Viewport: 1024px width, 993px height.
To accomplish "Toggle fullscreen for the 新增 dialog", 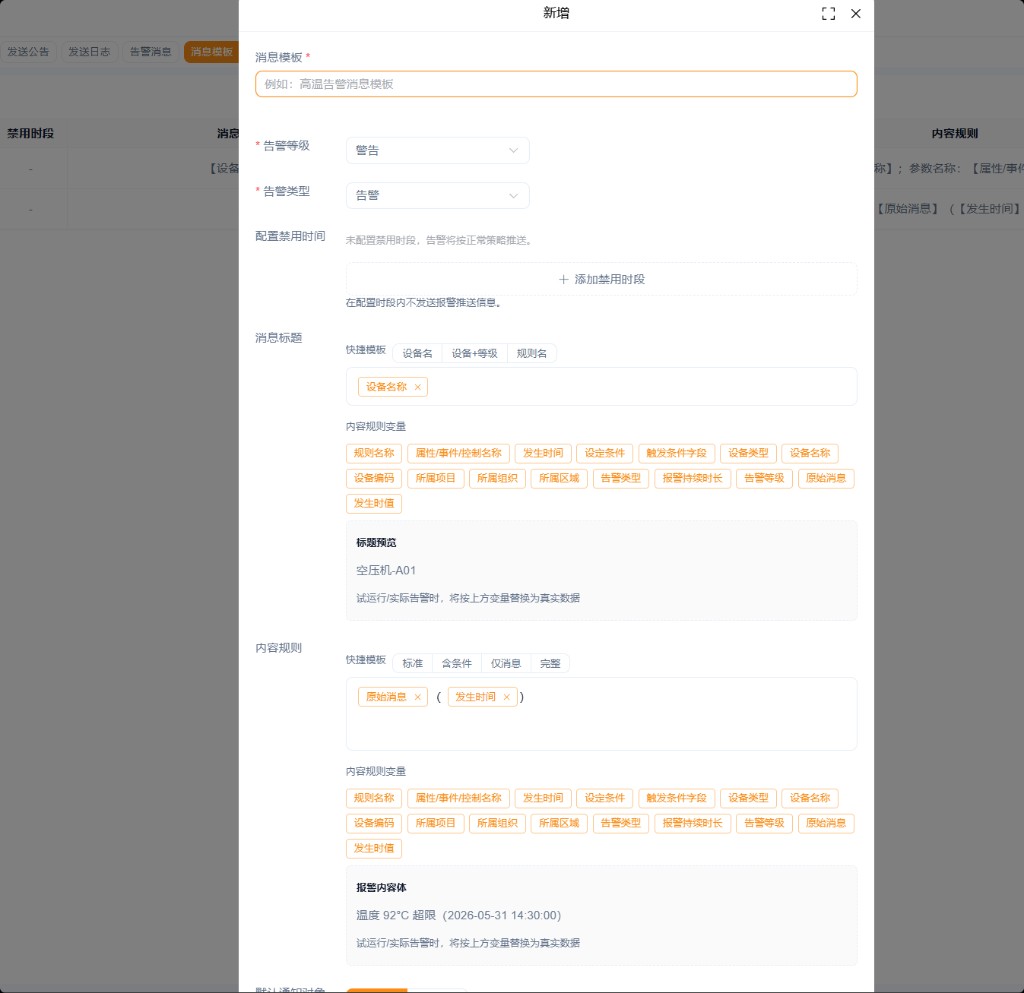I will point(828,14).
